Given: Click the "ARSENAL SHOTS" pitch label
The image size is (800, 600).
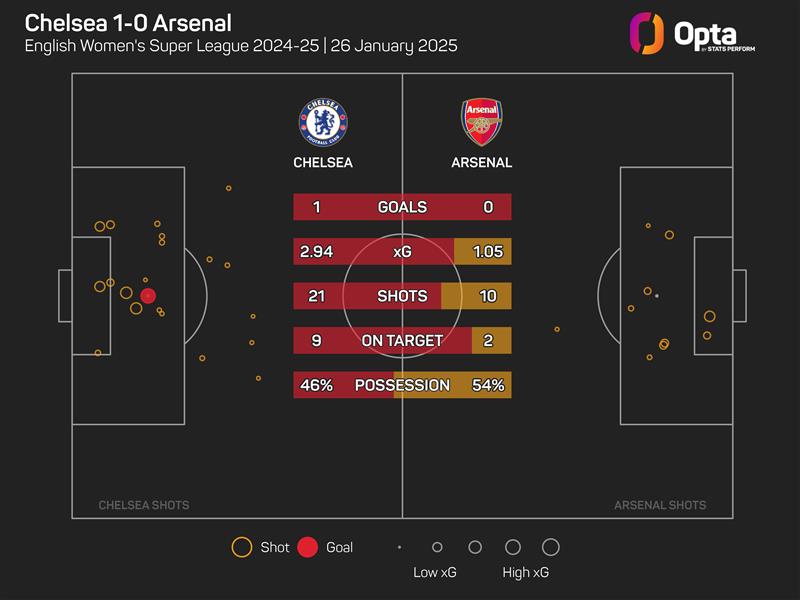Looking at the screenshot, I should coord(660,505).
